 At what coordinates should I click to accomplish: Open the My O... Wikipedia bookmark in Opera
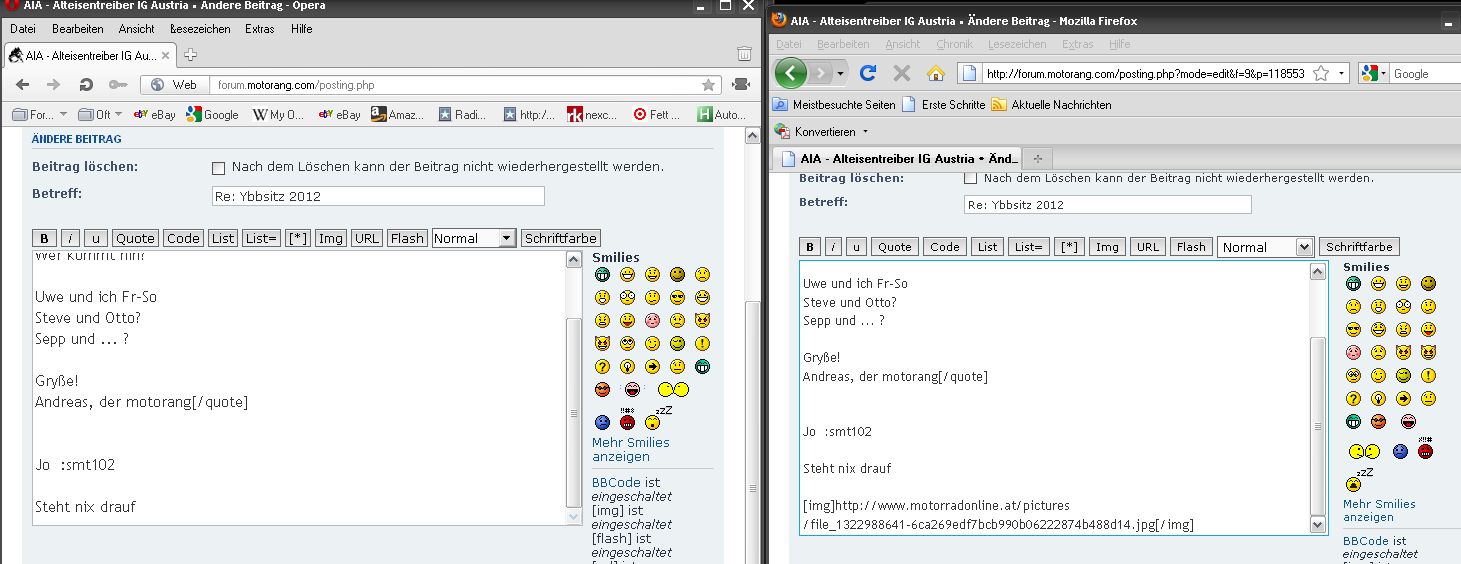click(278, 114)
